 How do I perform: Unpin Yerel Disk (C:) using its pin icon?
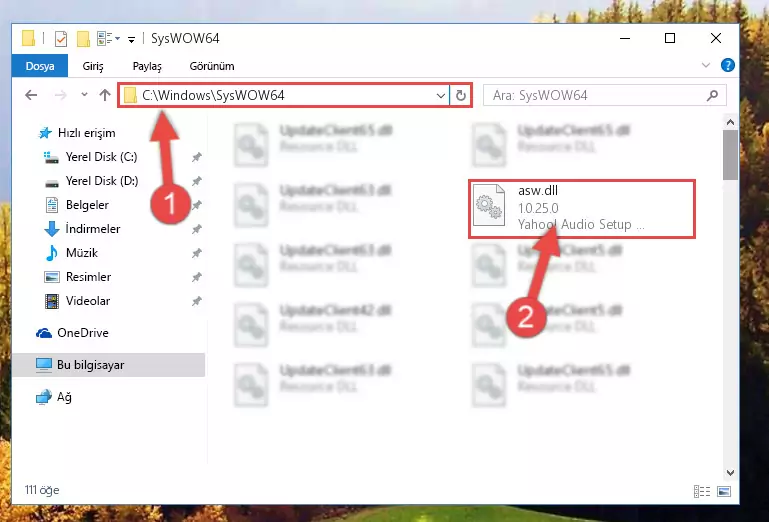tap(197, 157)
